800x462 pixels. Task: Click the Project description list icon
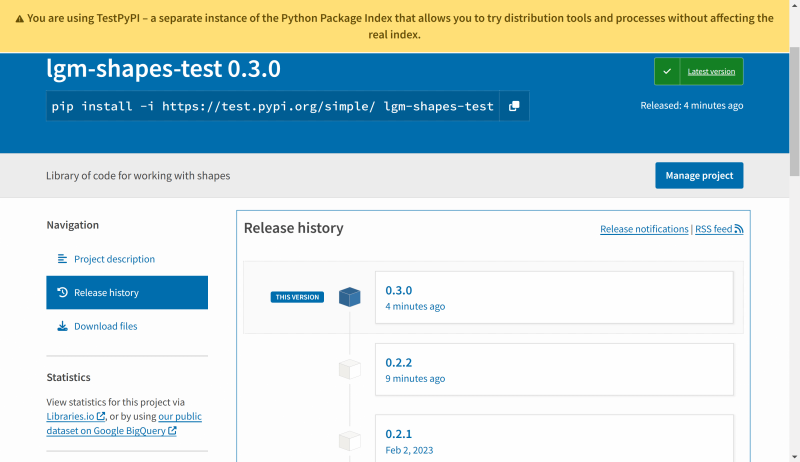pos(62,259)
